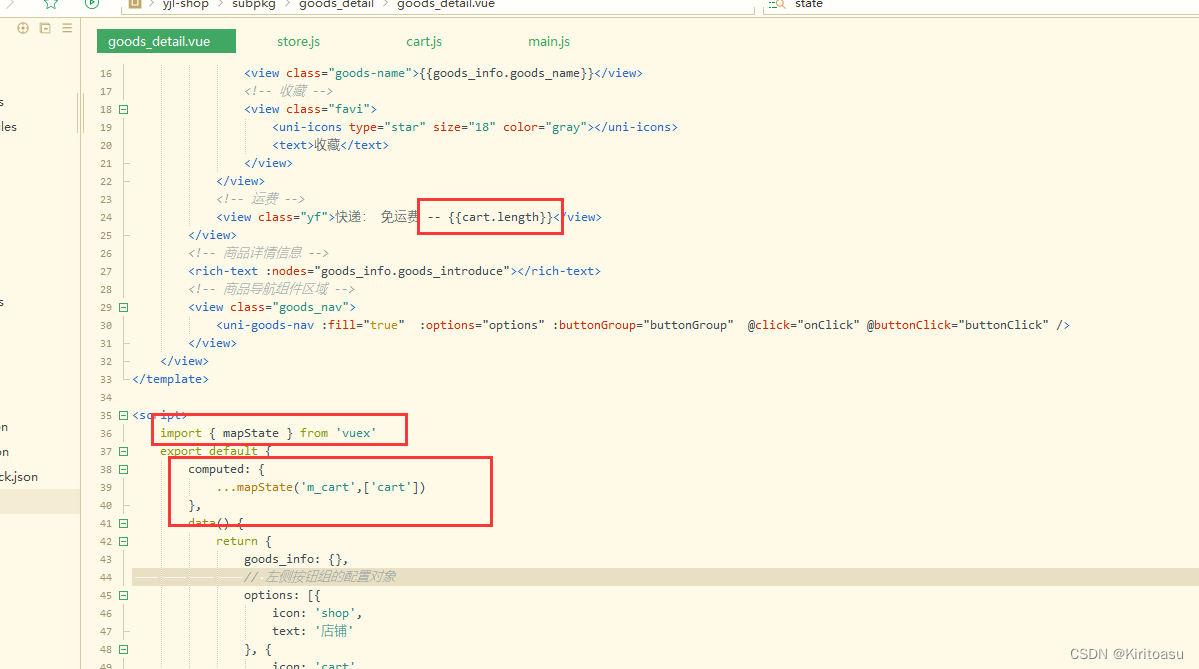The image size is (1199, 669).
Task: Collapse the export default fold at line 37
Action: pyautogui.click(x=123, y=451)
